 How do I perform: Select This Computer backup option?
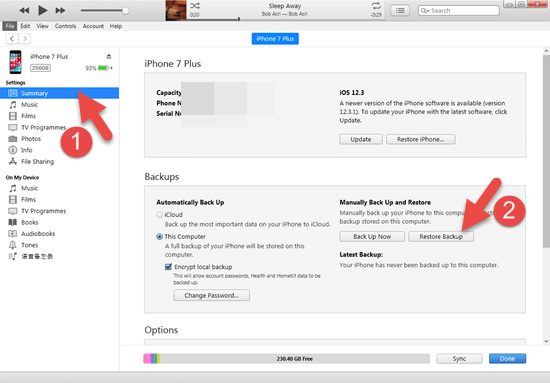point(160,236)
